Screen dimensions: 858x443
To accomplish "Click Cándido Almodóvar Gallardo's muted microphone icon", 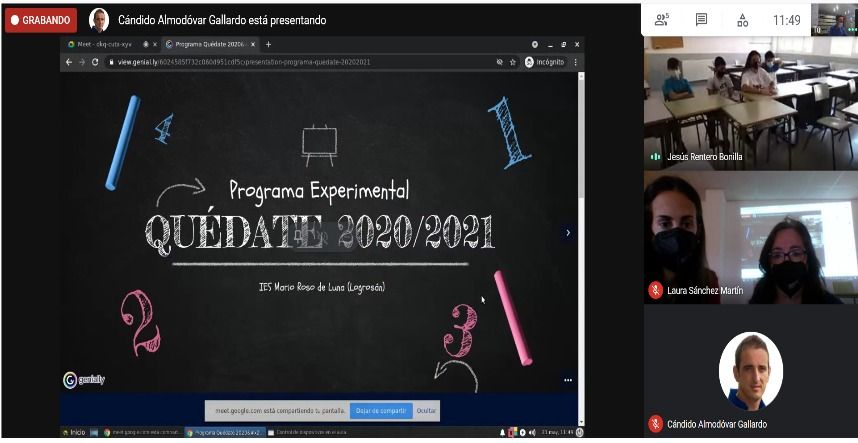I will (x=656, y=424).
